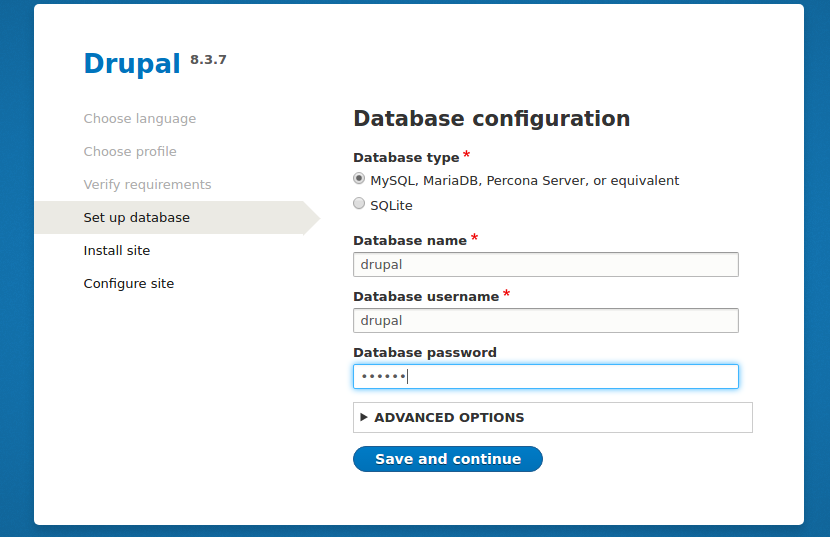830x537 pixels.
Task: Click the 8.3.7 version number
Action: tap(208, 60)
